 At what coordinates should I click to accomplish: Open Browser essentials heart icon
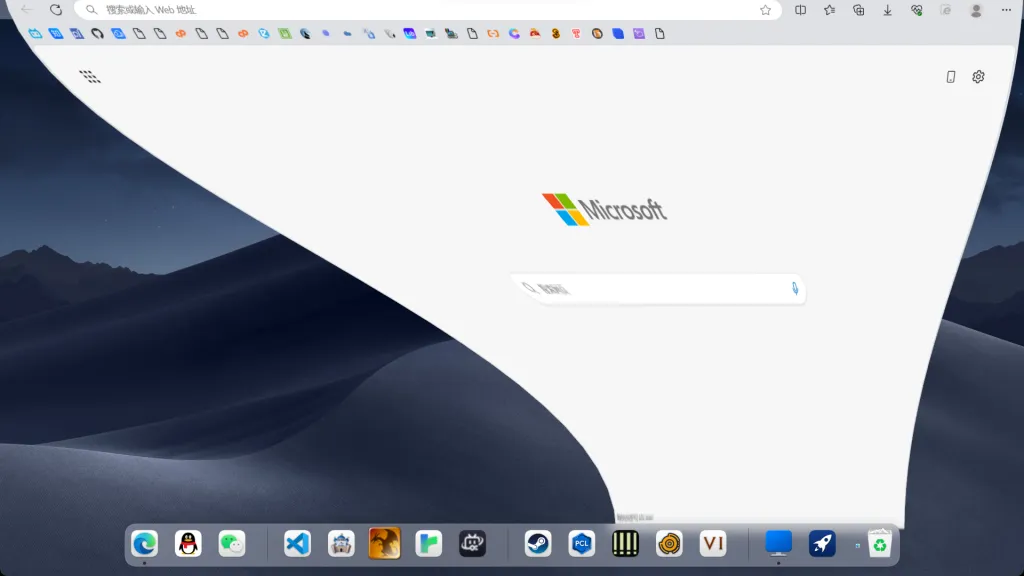pos(917,10)
